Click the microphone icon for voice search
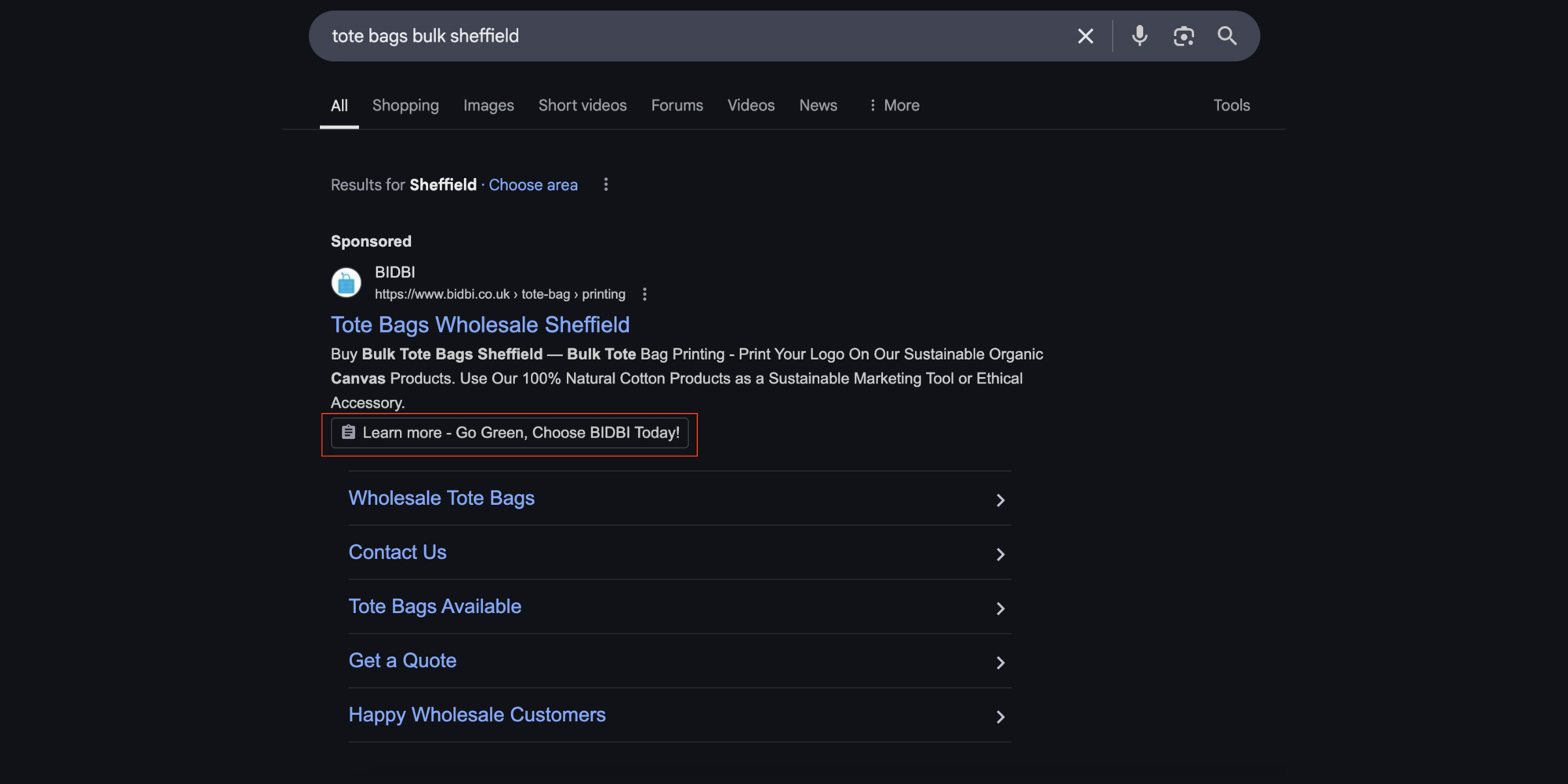1568x784 pixels. (1139, 35)
